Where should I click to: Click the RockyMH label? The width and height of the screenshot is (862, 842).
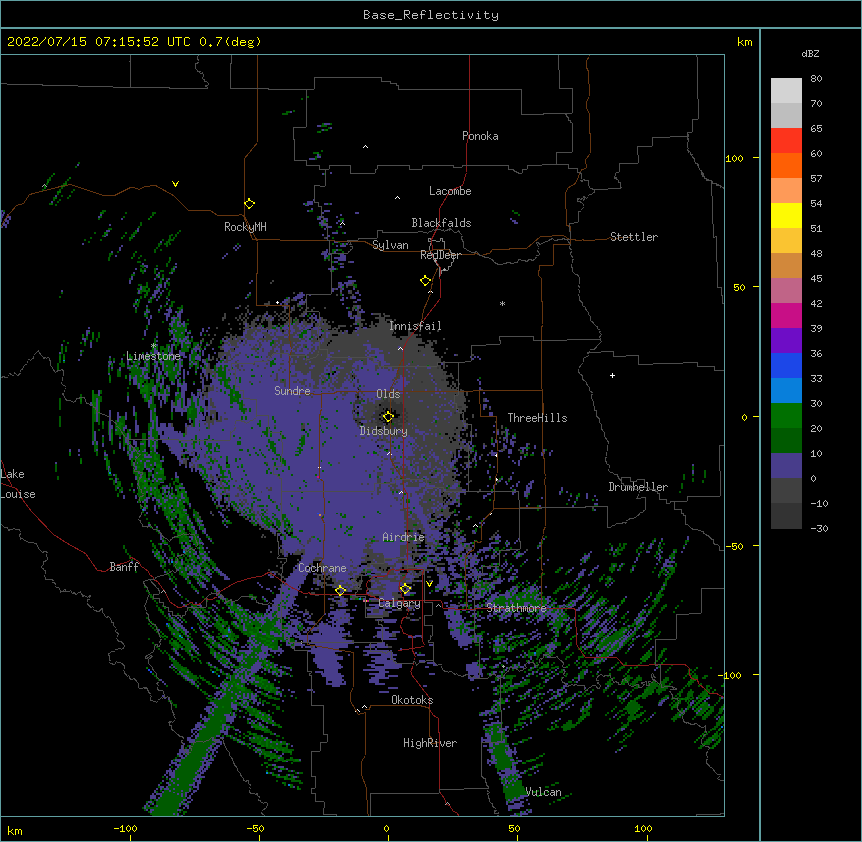(x=245, y=227)
